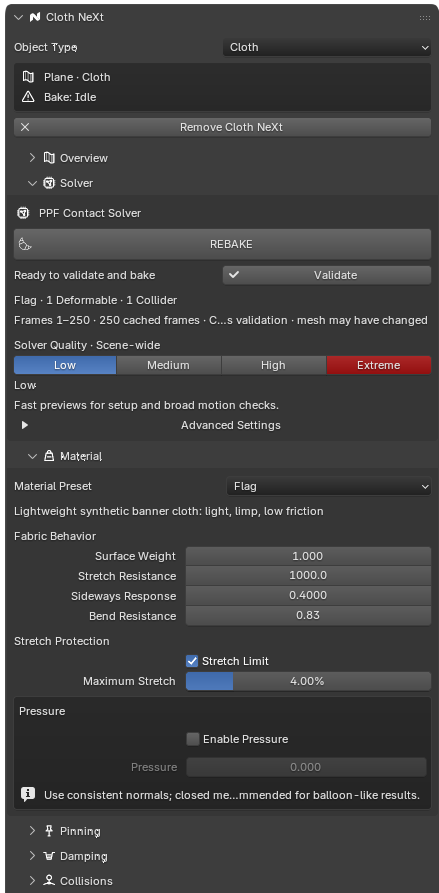Collapse the Solver section
This screenshot has width=439, height=893.
click(32, 183)
